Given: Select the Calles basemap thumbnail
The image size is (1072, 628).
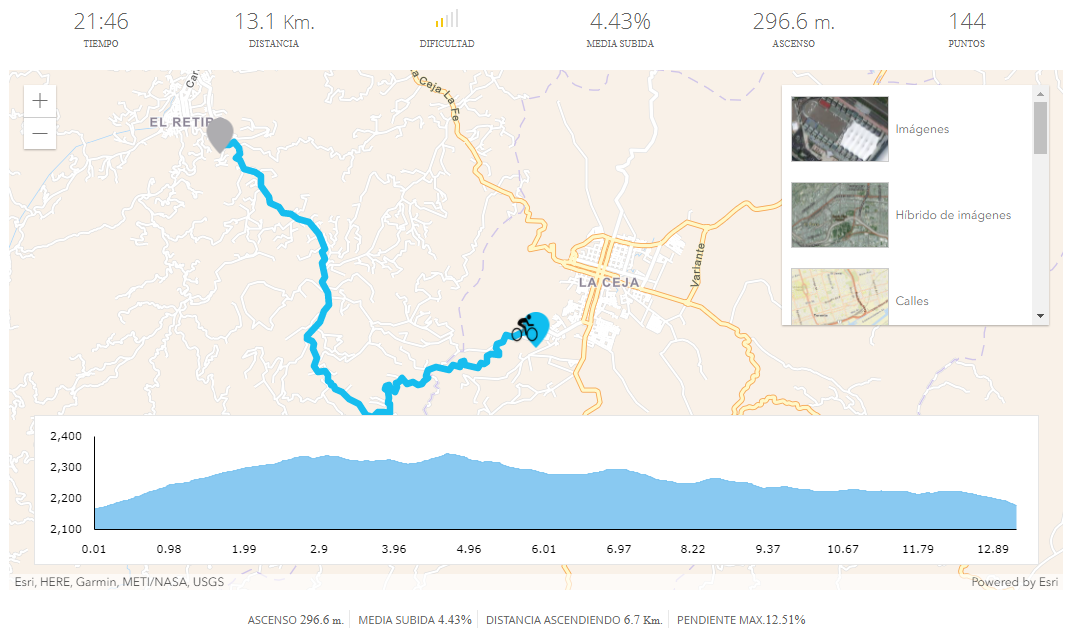Looking at the screenshot, I should coord(840,297).
